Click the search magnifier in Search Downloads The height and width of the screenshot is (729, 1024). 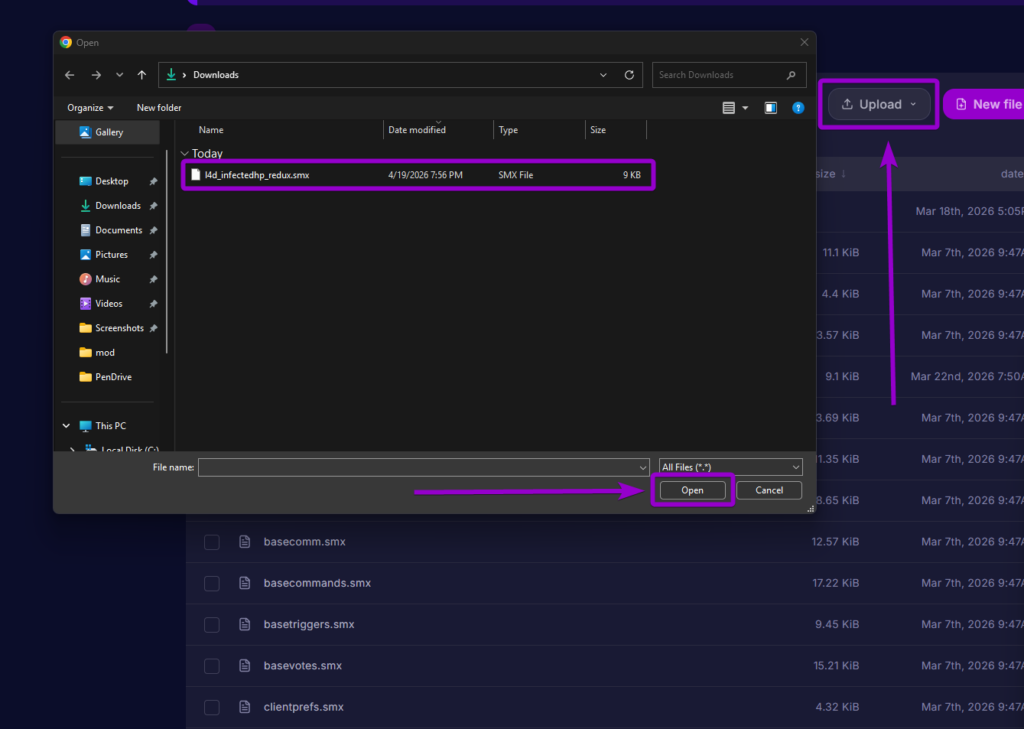pyautogui.click(x=793, y=74)
